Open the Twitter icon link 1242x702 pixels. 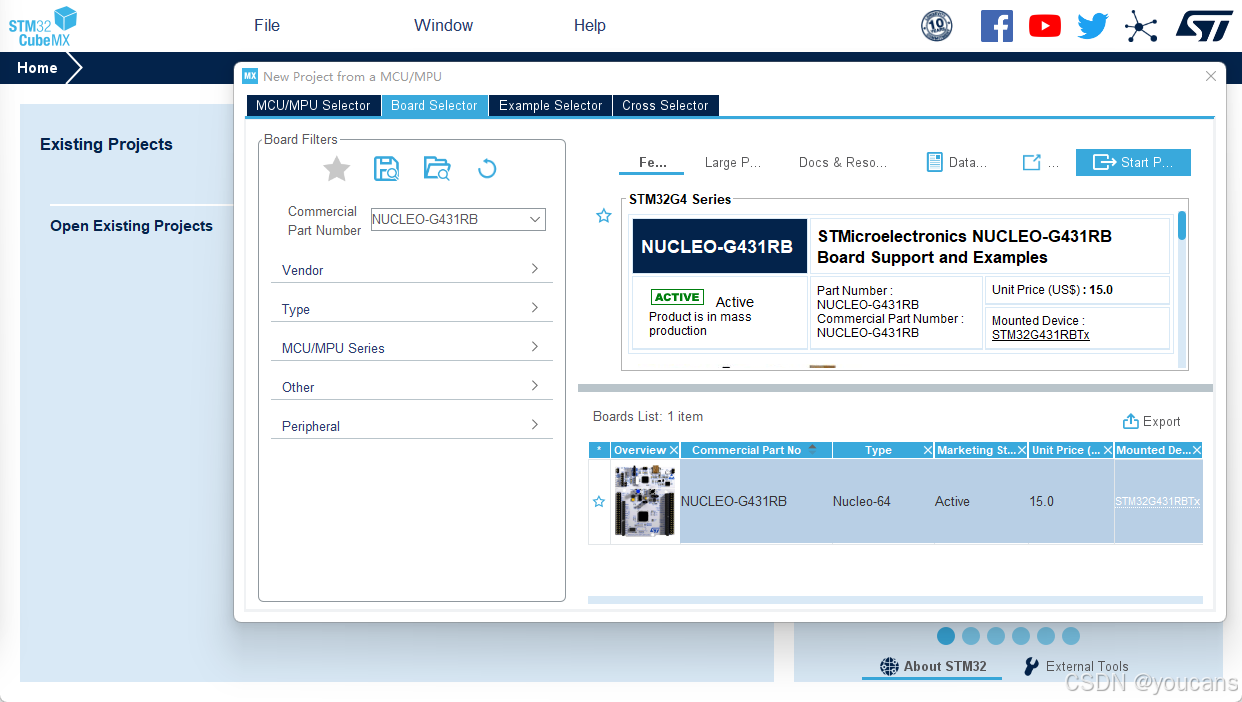click(x=1092, y=26)
